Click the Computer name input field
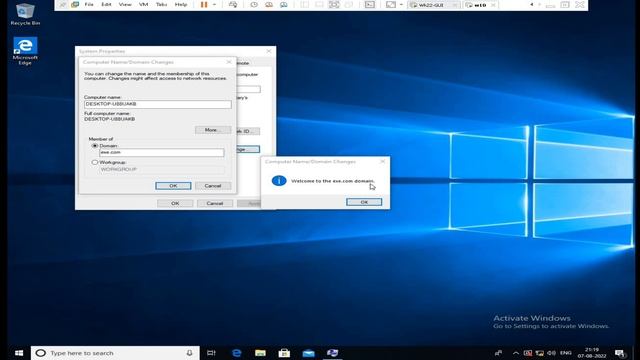This screenshot has height=360, width=640. click(x=158, y=104)
